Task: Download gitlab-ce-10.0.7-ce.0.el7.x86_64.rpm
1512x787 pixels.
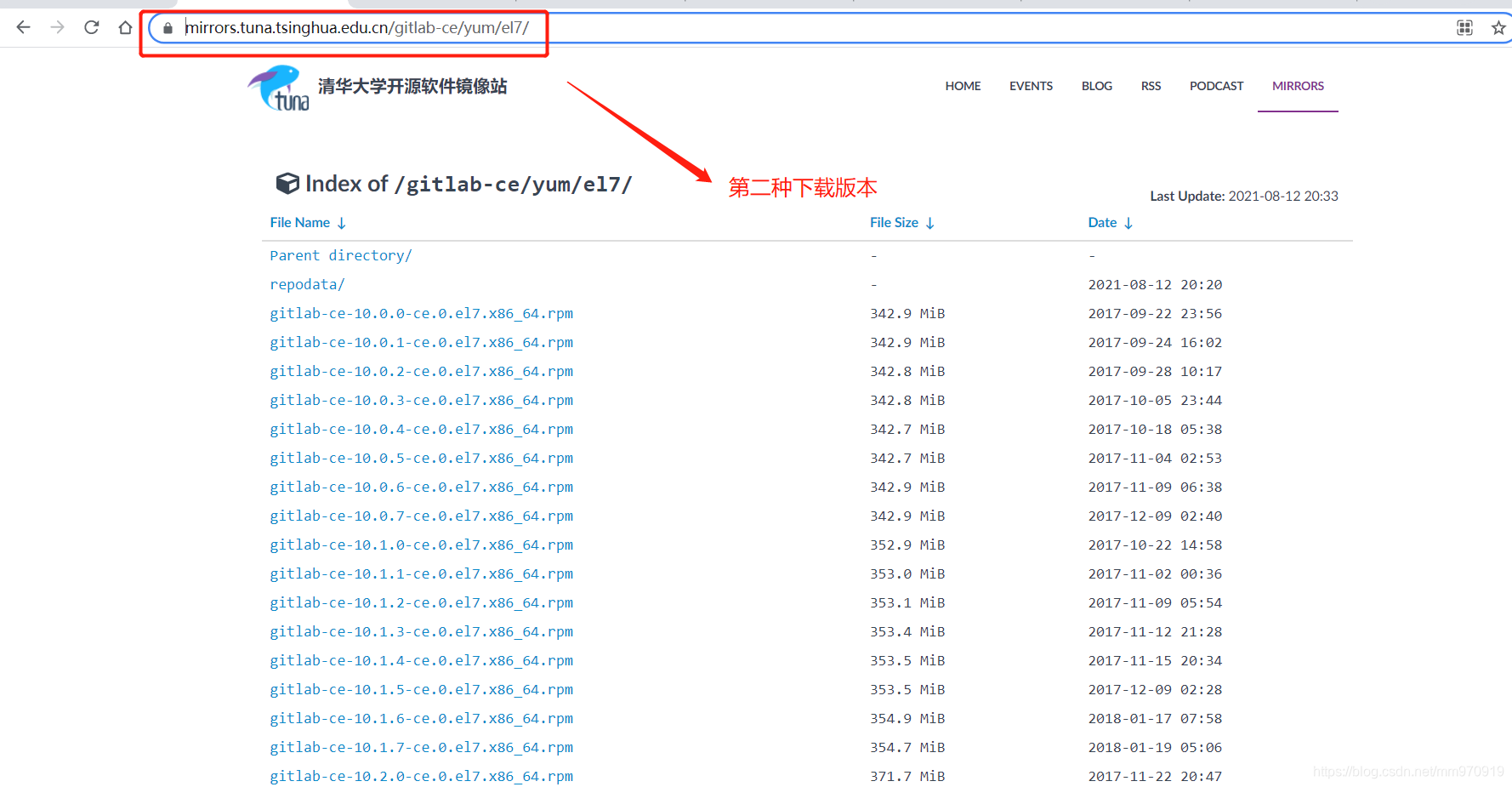Action: coord(422,516)
